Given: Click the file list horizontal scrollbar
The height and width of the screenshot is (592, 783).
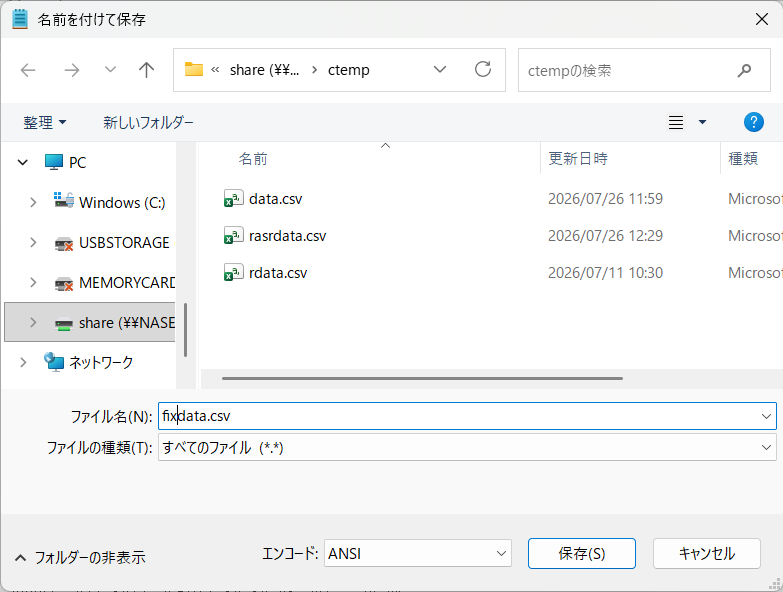Looking at the screenshot, I should (422, 378).
